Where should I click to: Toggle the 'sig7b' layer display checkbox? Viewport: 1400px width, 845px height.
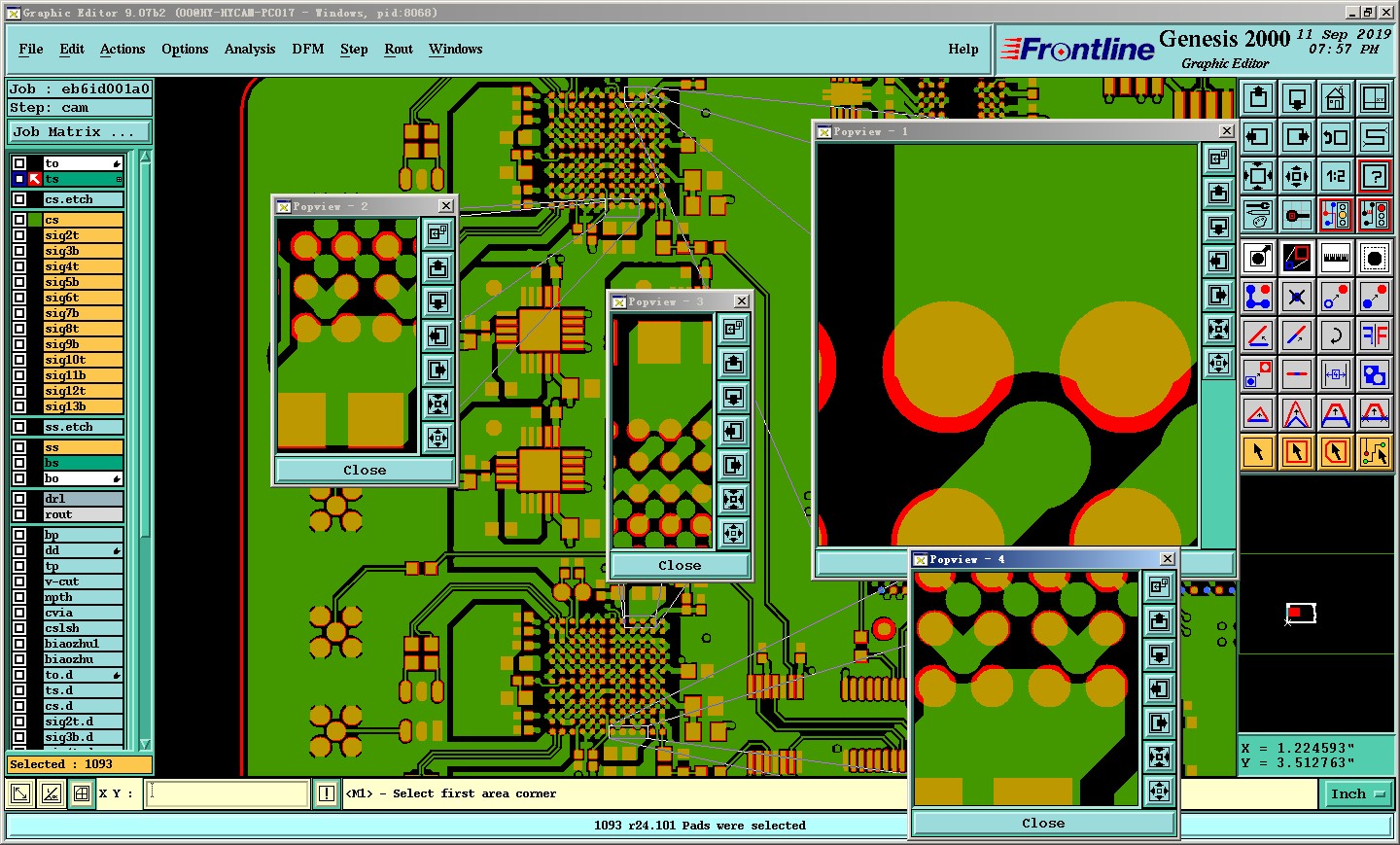click(x=19, y=313)
